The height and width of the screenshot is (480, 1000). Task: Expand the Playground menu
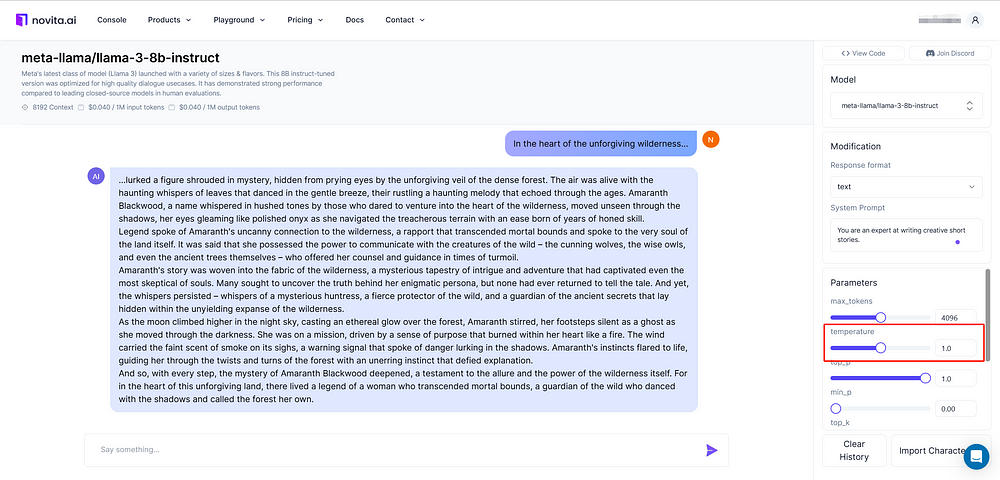click(239, 20)
